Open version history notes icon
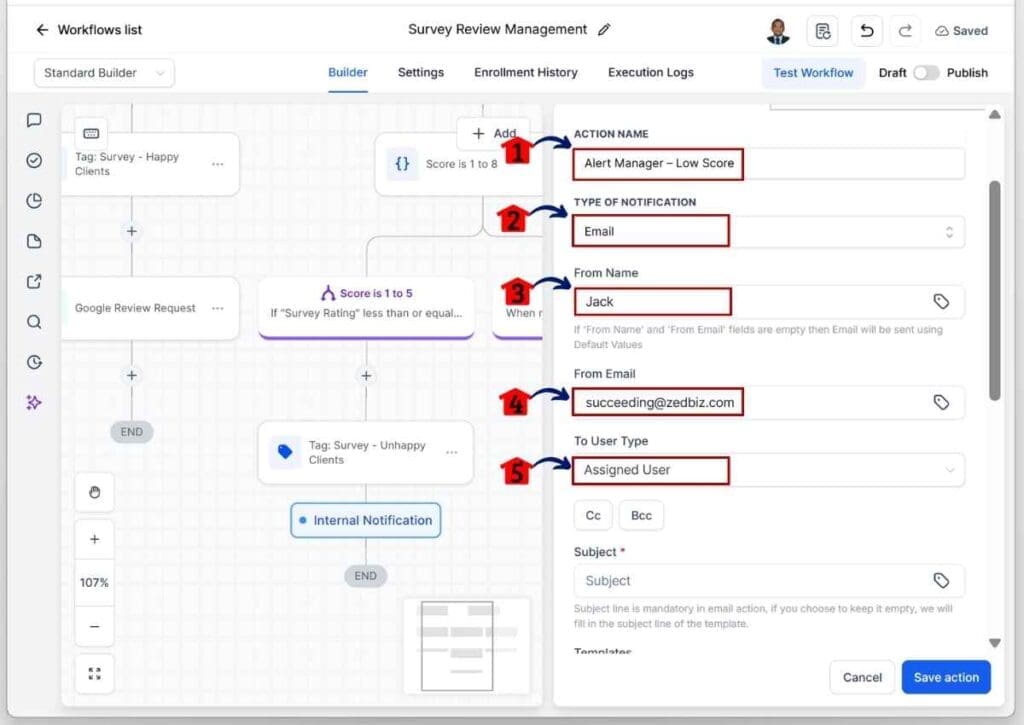Image resolution: width=1024 pixels, height=725 pixels. click(x=822, y=31)
